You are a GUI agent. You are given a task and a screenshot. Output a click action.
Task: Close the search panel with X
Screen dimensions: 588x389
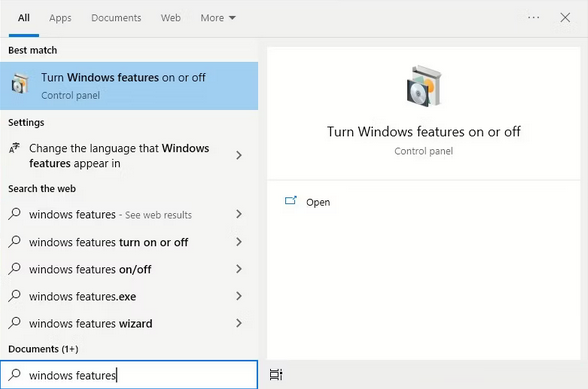click(565, 17)
